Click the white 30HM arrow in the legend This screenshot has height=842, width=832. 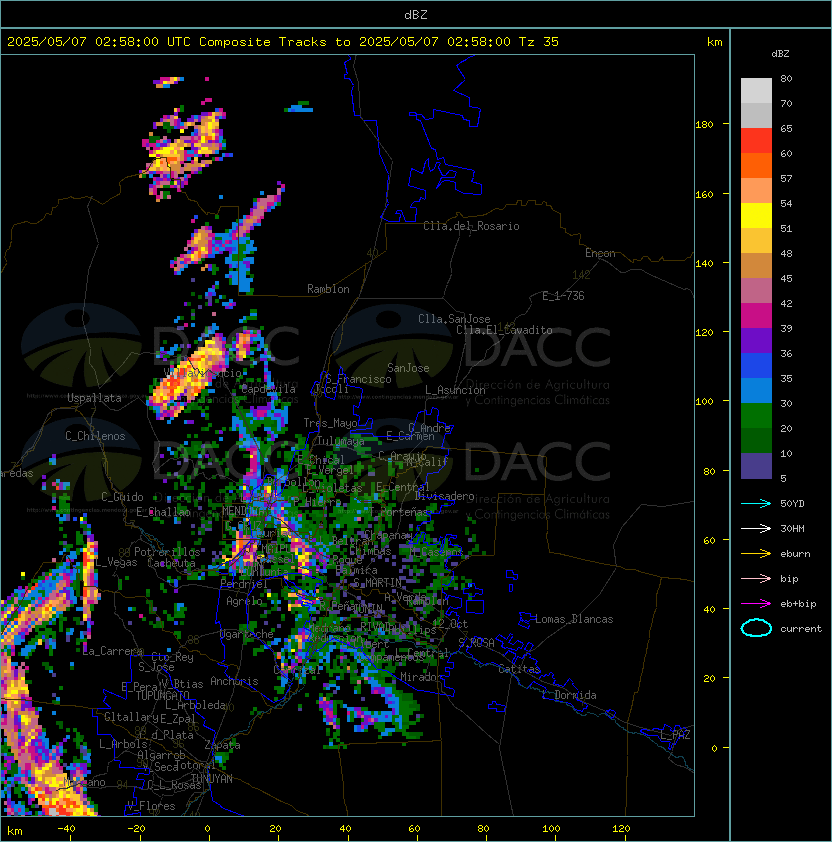[756, 528]
